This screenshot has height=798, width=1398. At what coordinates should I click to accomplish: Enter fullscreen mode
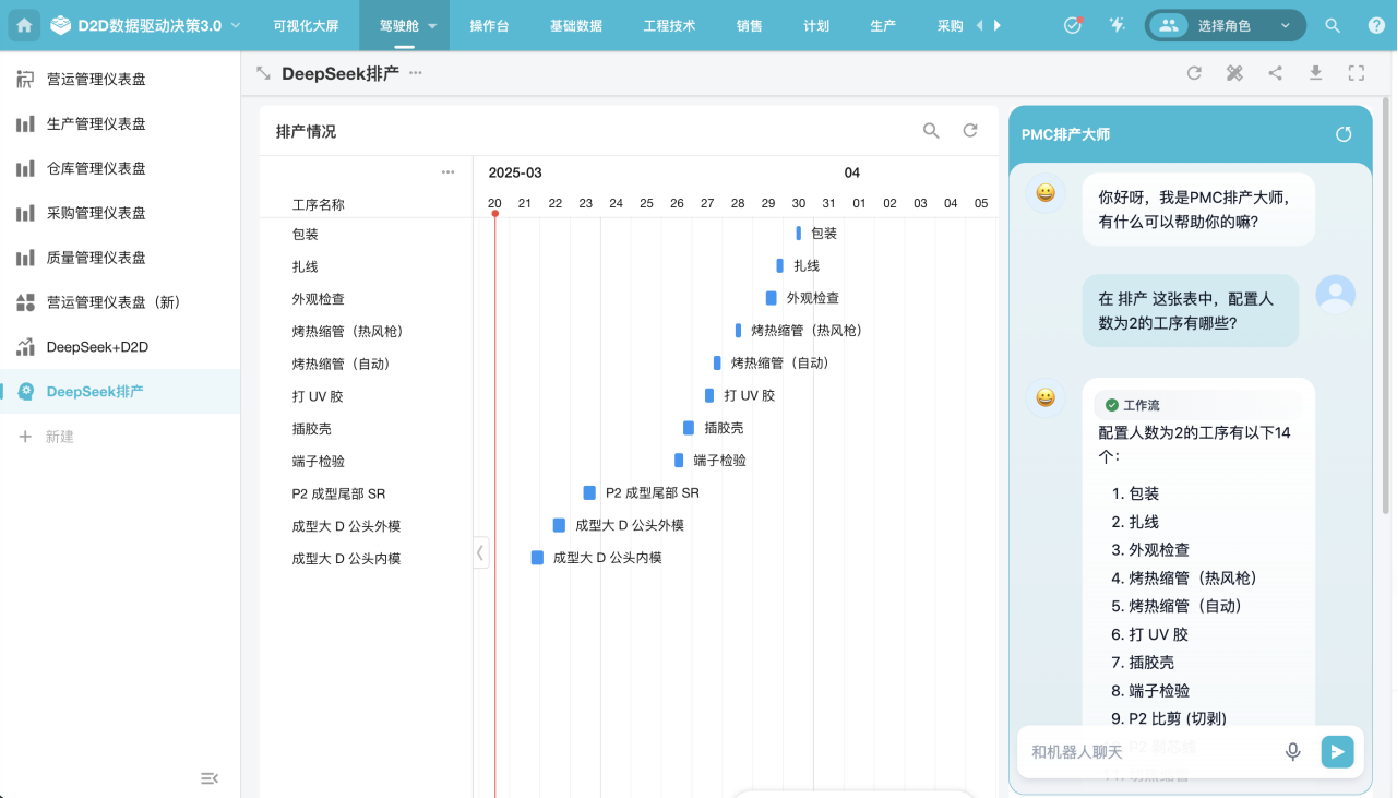tap(1356, 73)
